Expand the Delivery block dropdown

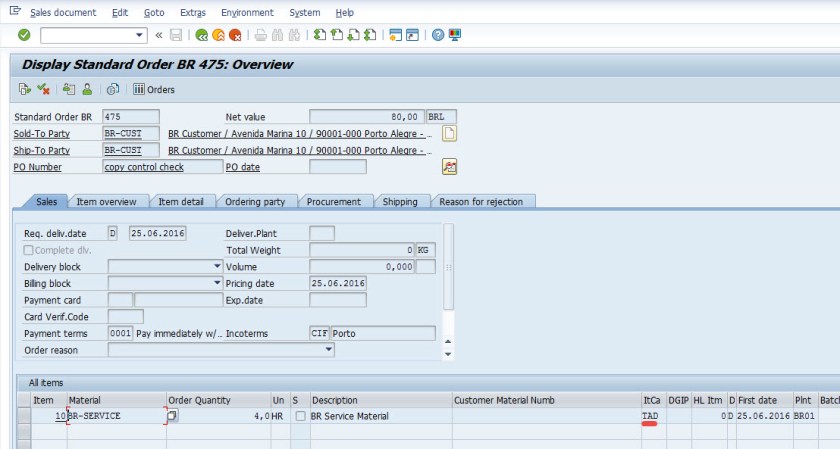217,266
